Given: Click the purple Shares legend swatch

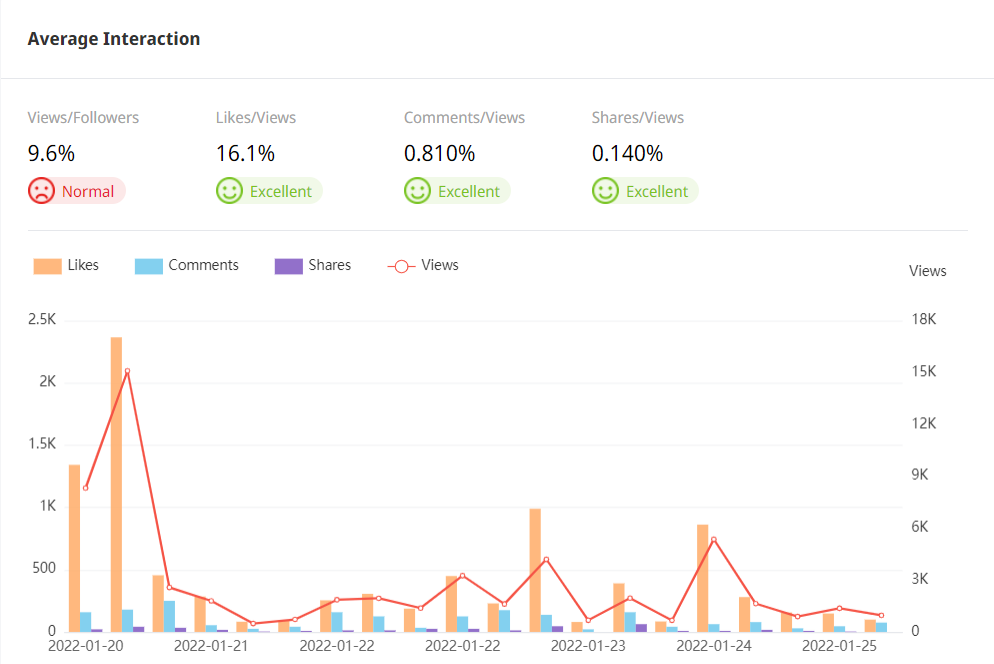Looking at the screenshot, I should click(288, 266).
